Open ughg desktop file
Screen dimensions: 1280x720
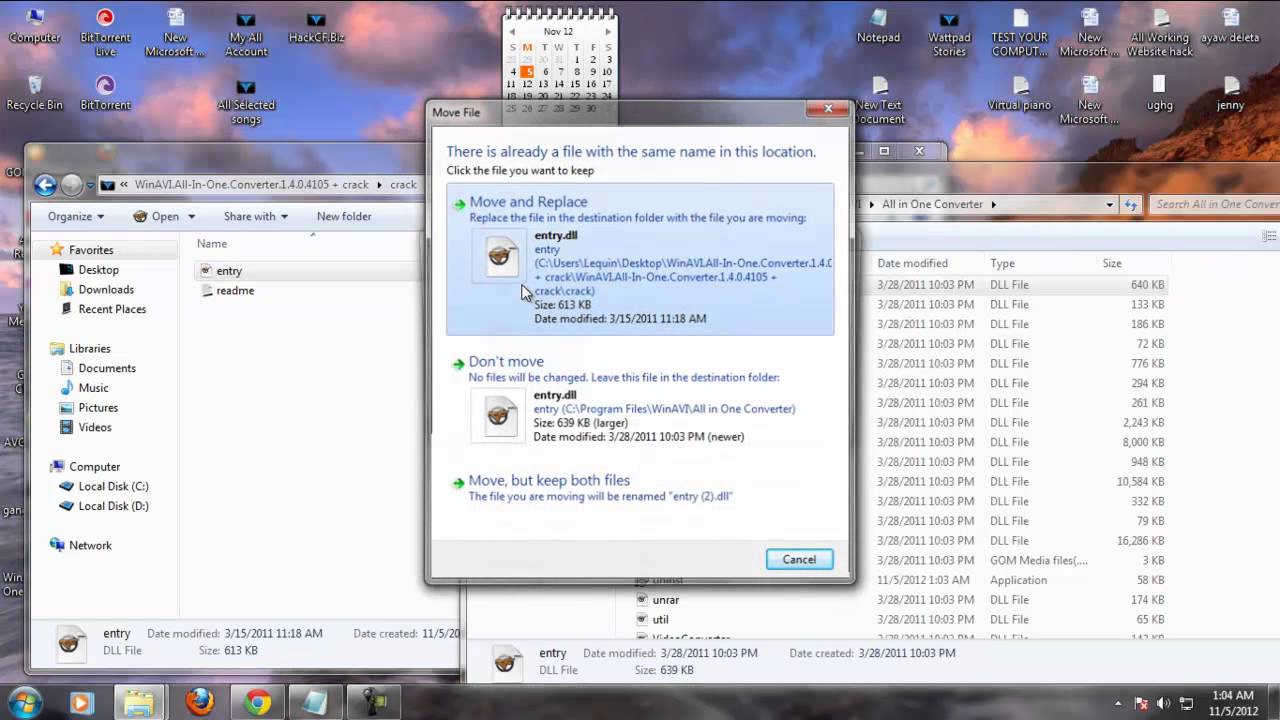pyautogui.click(x=1160, y=93)
